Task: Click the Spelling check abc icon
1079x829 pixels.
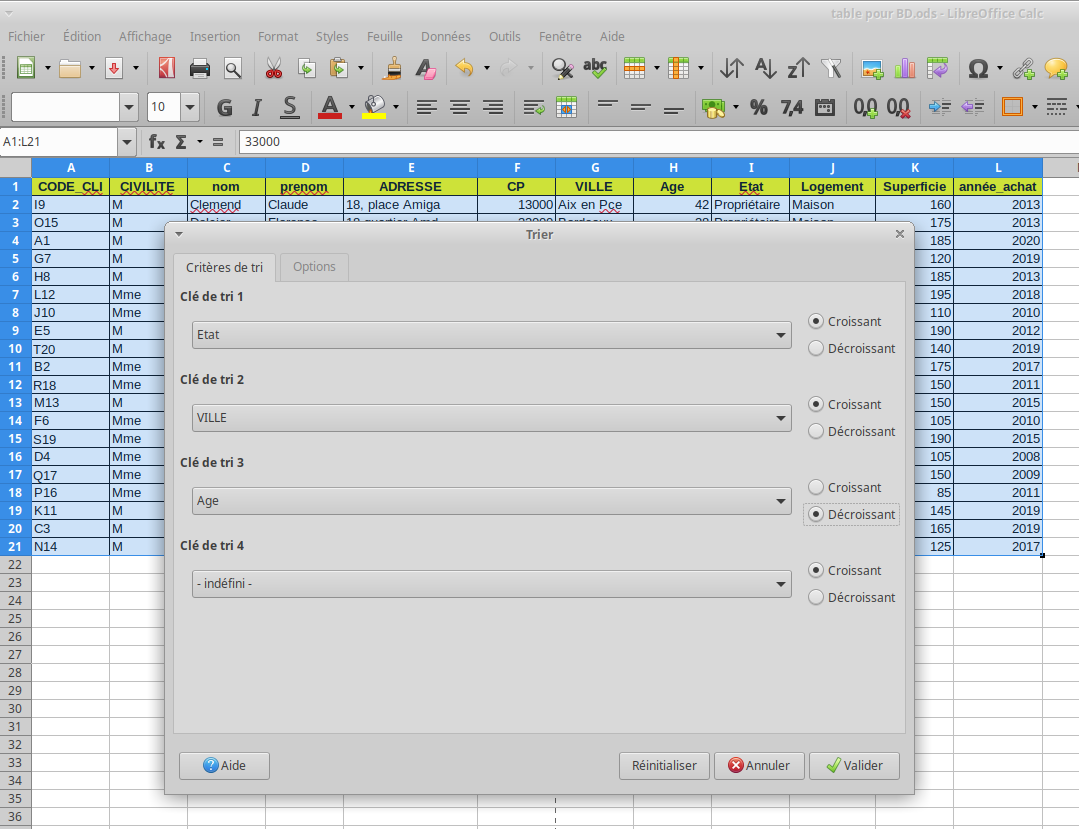Action: 595,68
